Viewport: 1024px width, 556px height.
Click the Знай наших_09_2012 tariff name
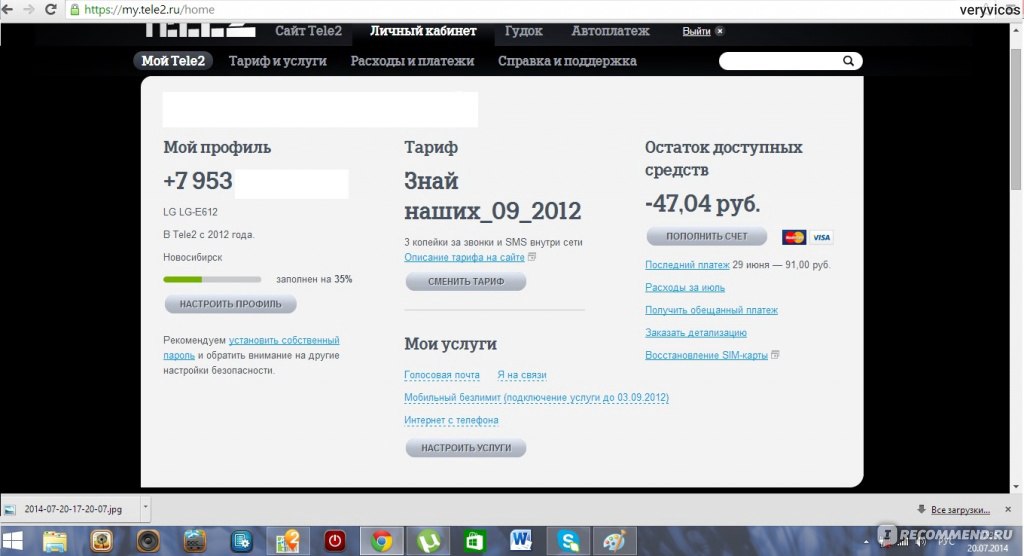click(492, 196)
